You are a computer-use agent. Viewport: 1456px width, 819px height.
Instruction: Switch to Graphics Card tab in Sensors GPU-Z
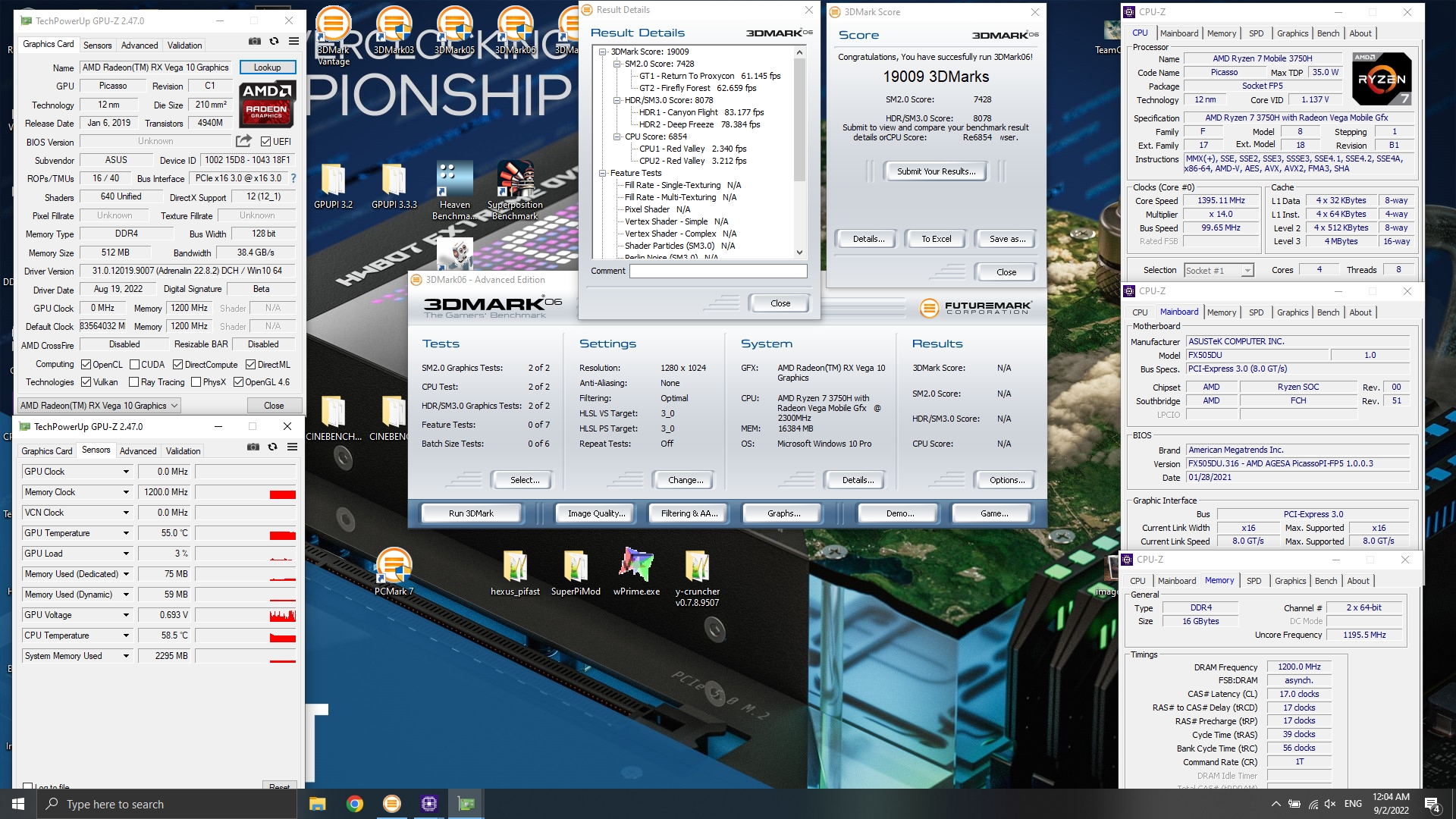click(47, 451)
